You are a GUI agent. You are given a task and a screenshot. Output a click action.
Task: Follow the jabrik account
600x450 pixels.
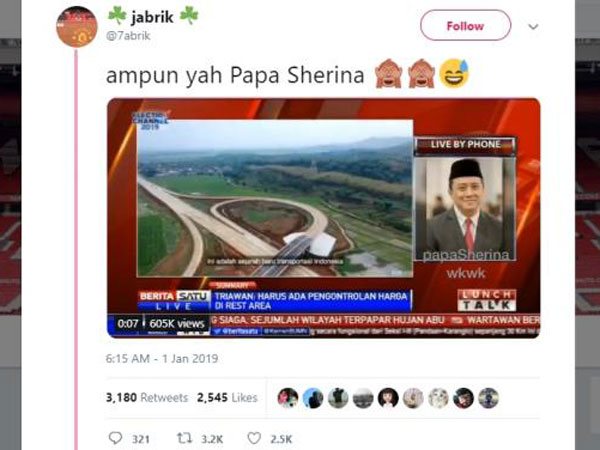point(465,26)
